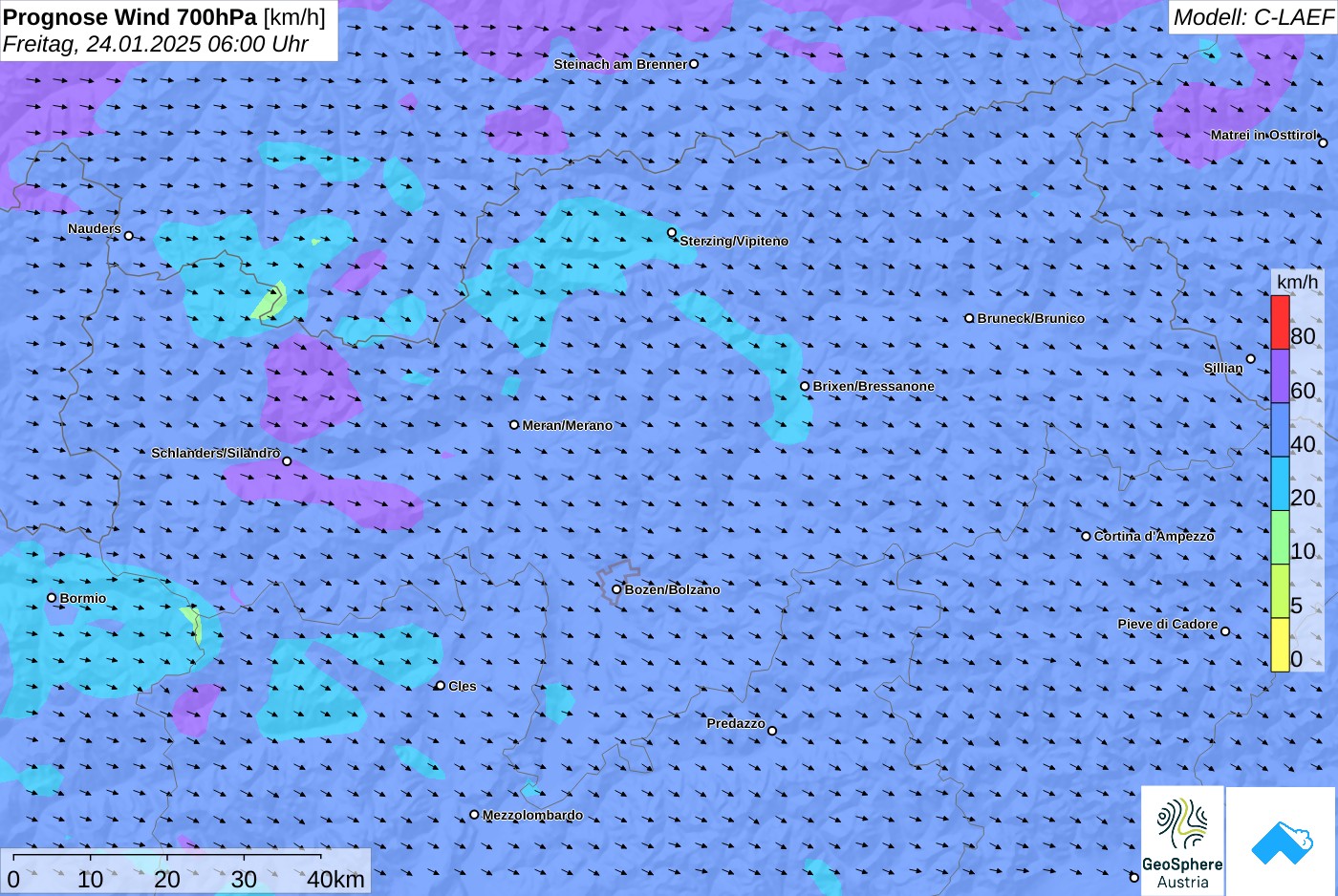Click the 'Schlanders/Silandro' town label
Screen dimensions: 1338x896
216,453
